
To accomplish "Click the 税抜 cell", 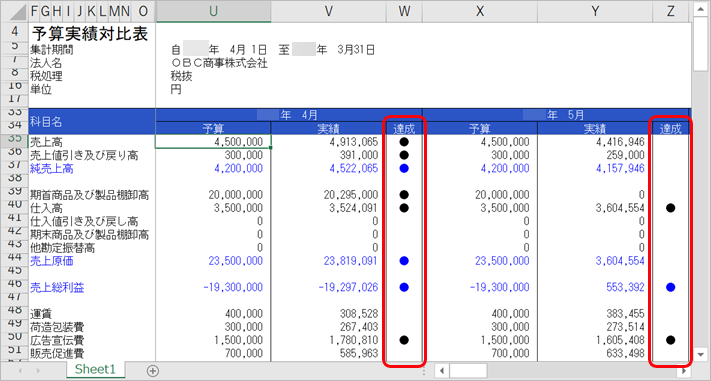I will 181,76.
